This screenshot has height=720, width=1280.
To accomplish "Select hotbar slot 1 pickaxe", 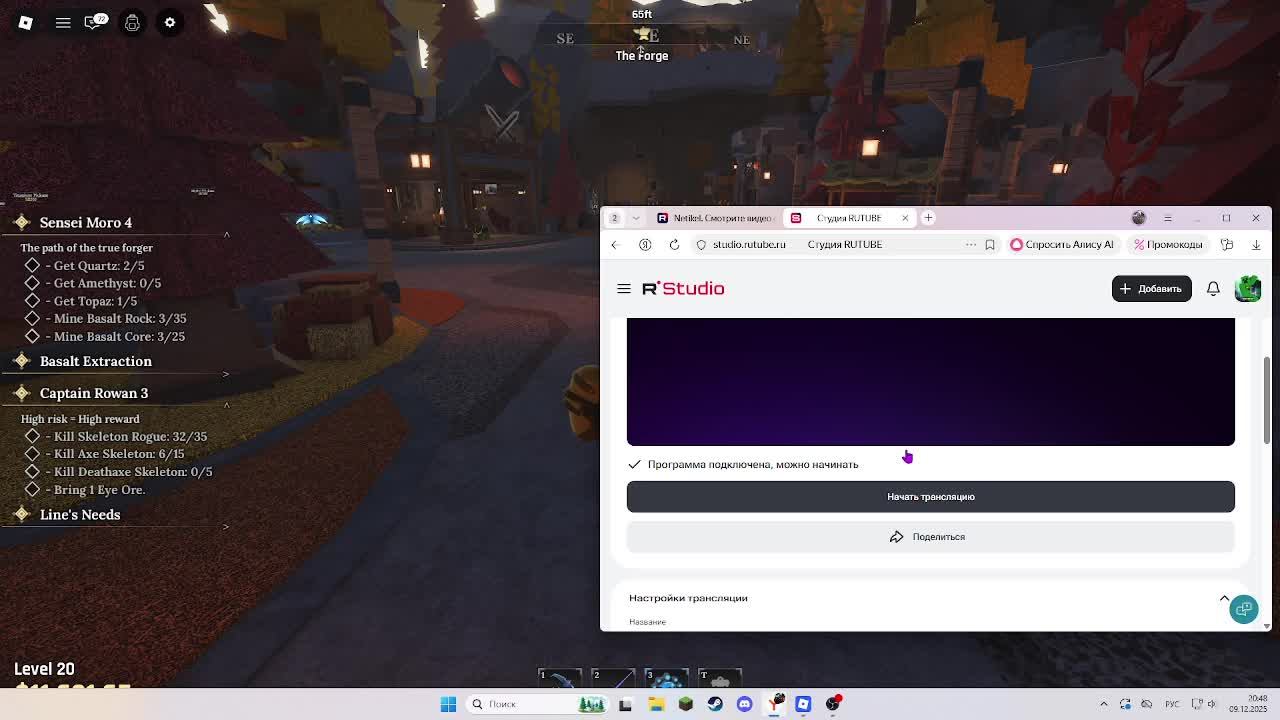I will point(560,680).
